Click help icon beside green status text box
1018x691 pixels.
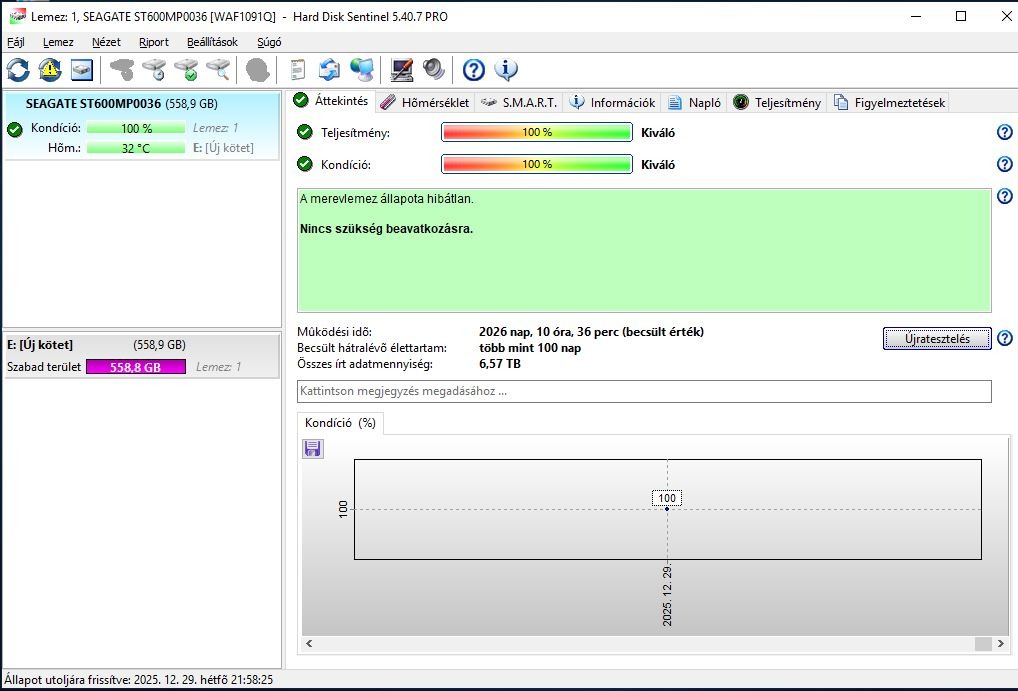coord(1004,195)
